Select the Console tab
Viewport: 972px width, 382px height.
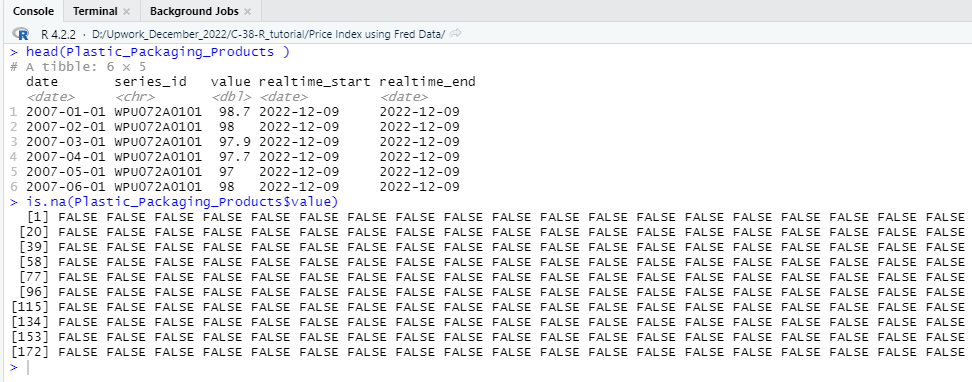(x=33, y=11)
